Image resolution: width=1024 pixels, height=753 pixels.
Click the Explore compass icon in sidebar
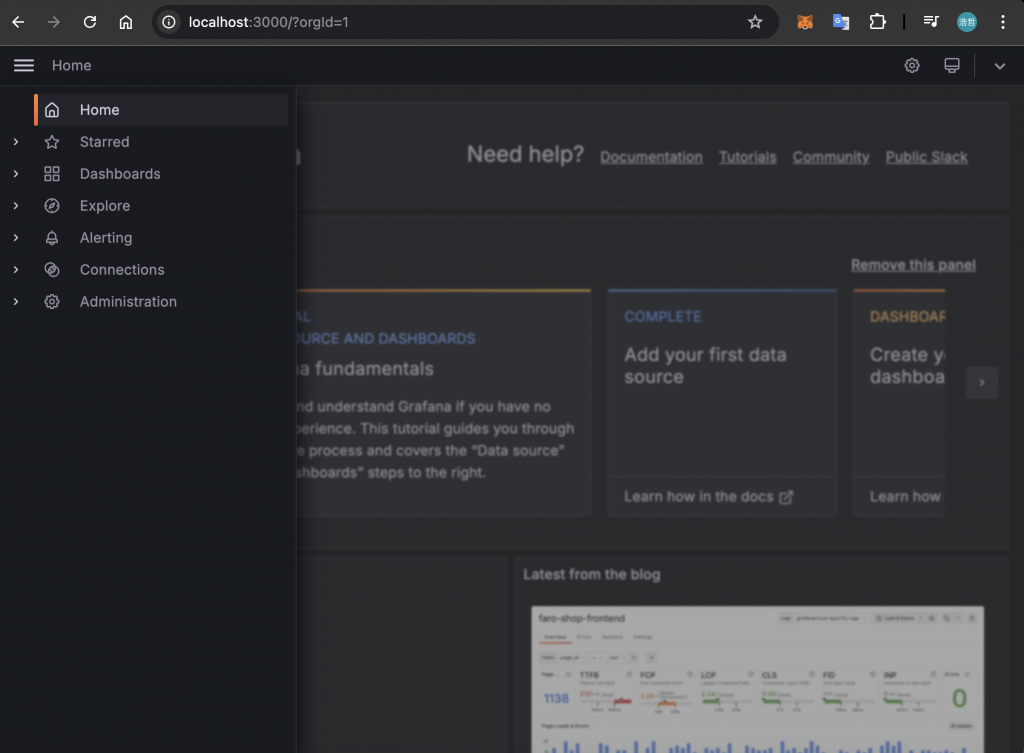tap(52, 206)
